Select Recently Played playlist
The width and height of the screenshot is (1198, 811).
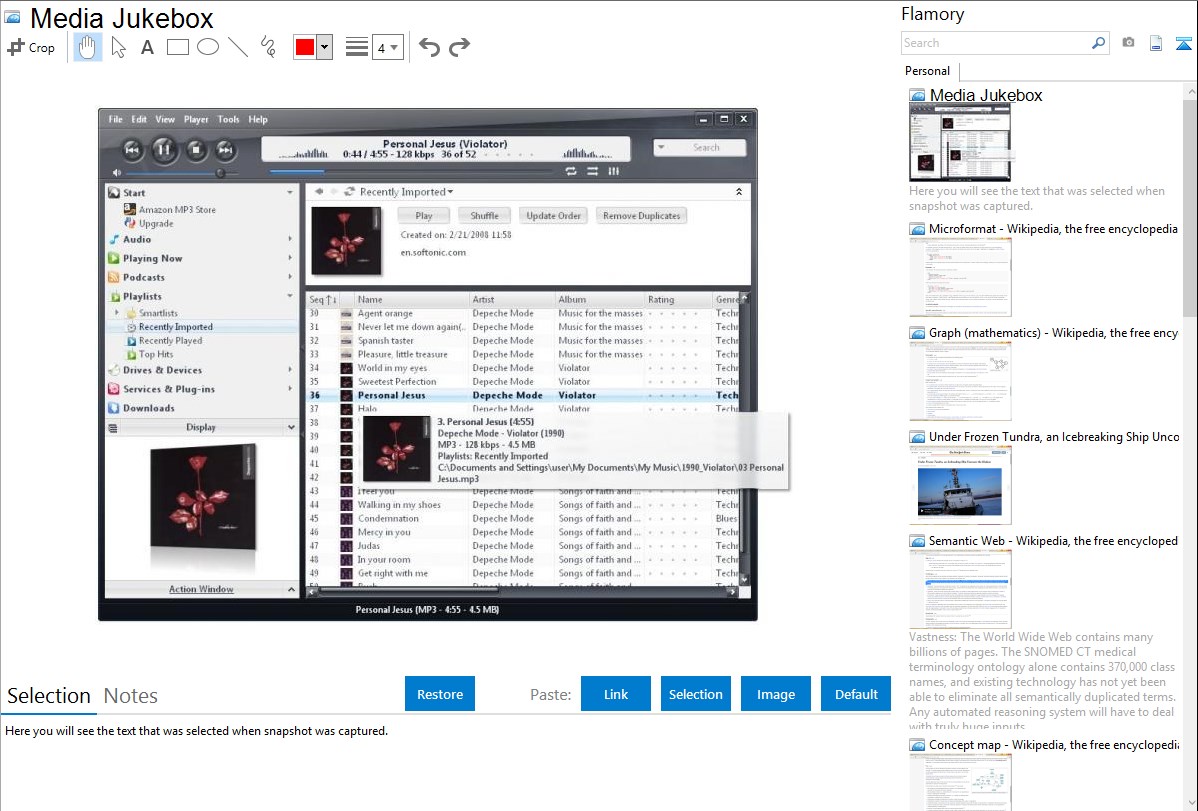(170, 341)
